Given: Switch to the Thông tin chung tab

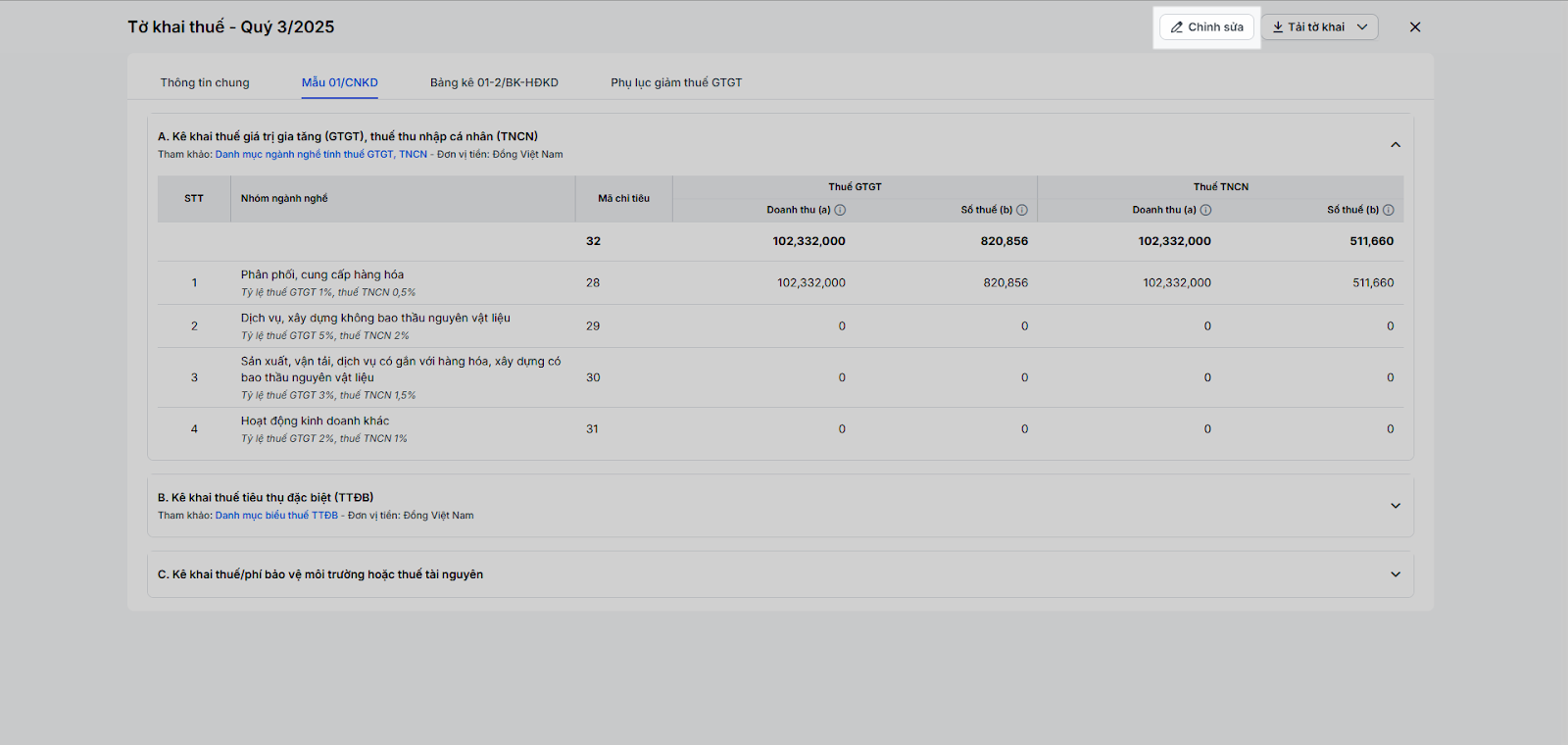Looking at the screenshot, I should 205,82.
